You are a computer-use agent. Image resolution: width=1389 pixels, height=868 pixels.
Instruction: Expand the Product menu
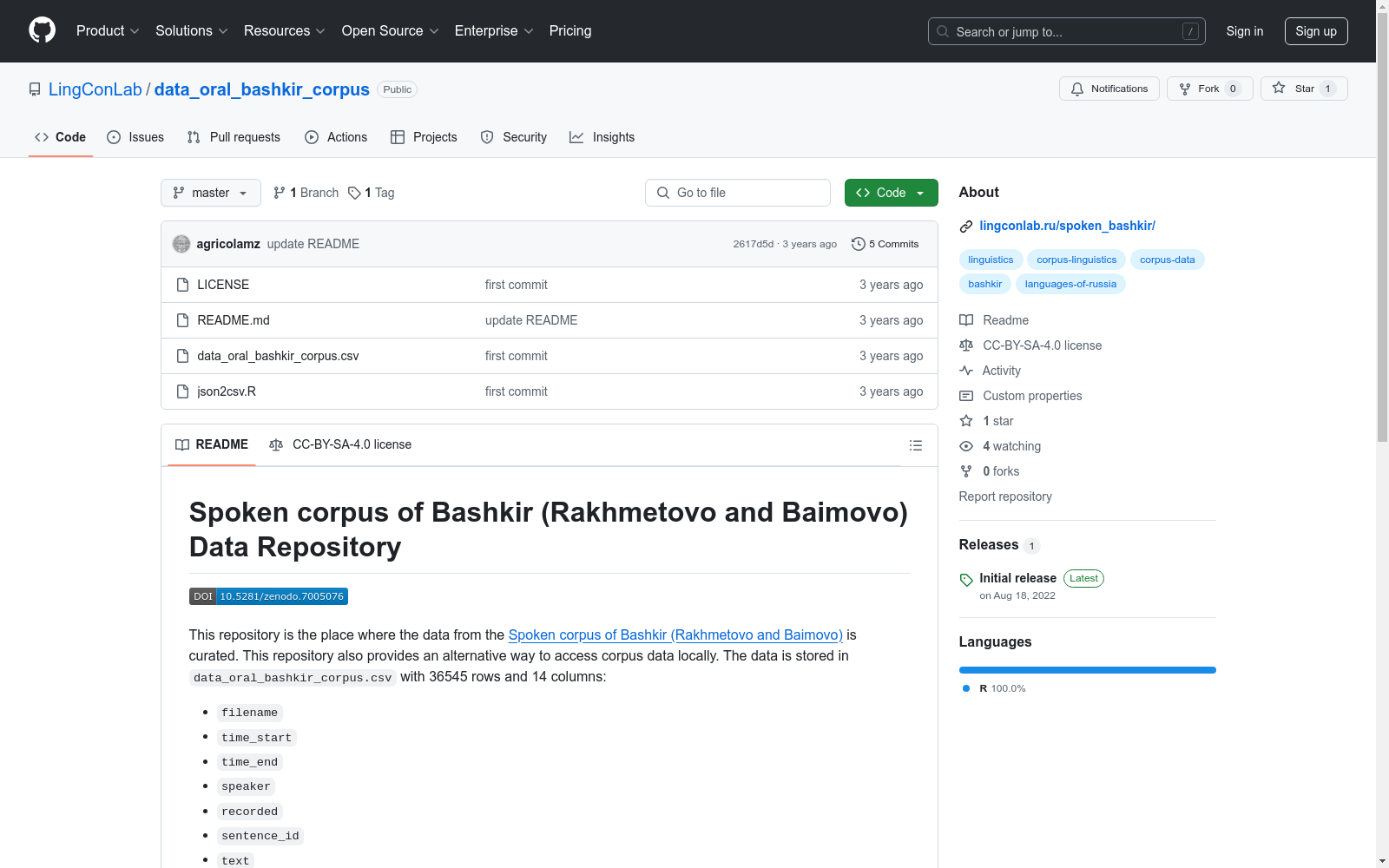coord(108,31)
